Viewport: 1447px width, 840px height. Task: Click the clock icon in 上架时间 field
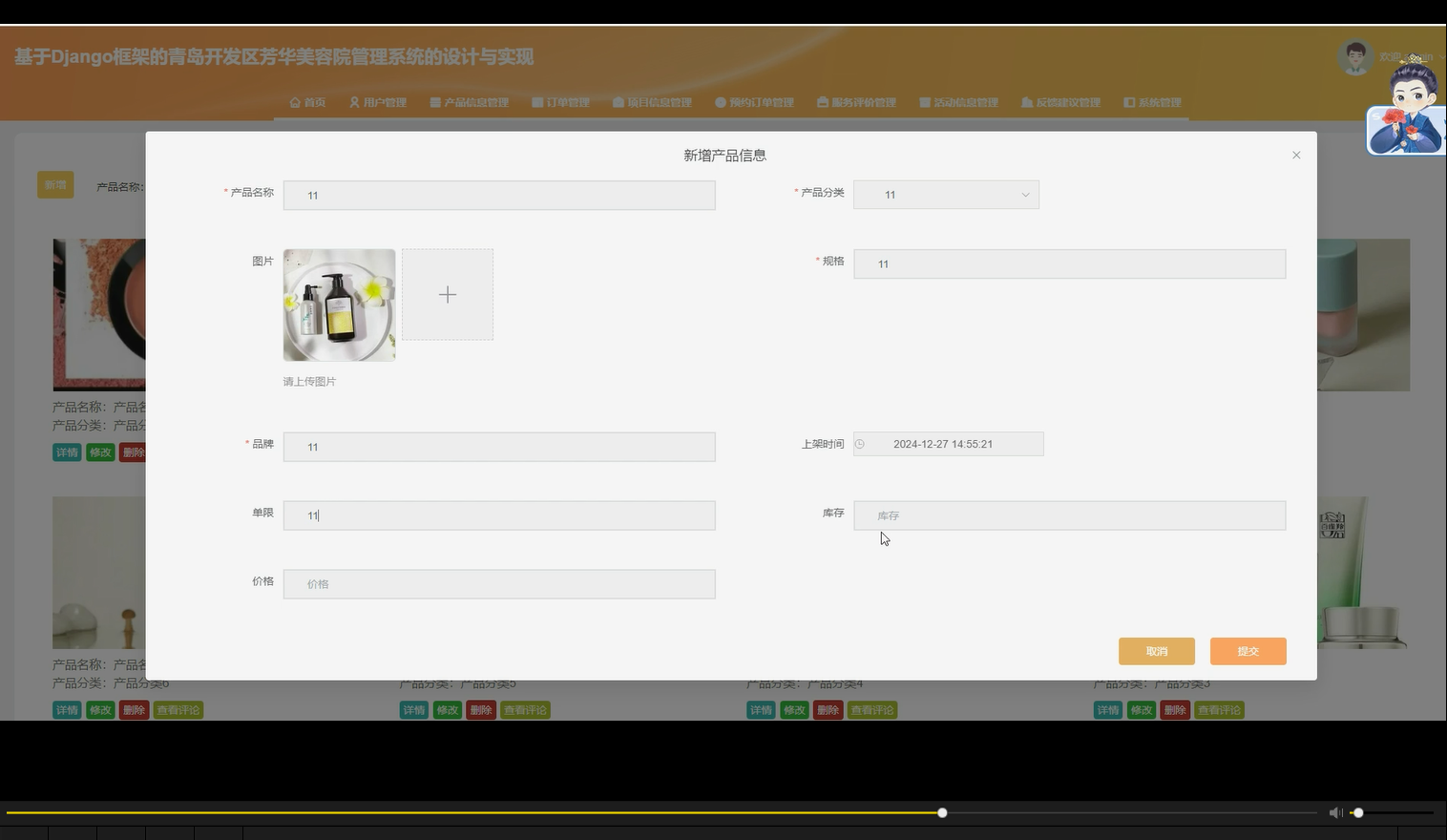tap(860, 444)
